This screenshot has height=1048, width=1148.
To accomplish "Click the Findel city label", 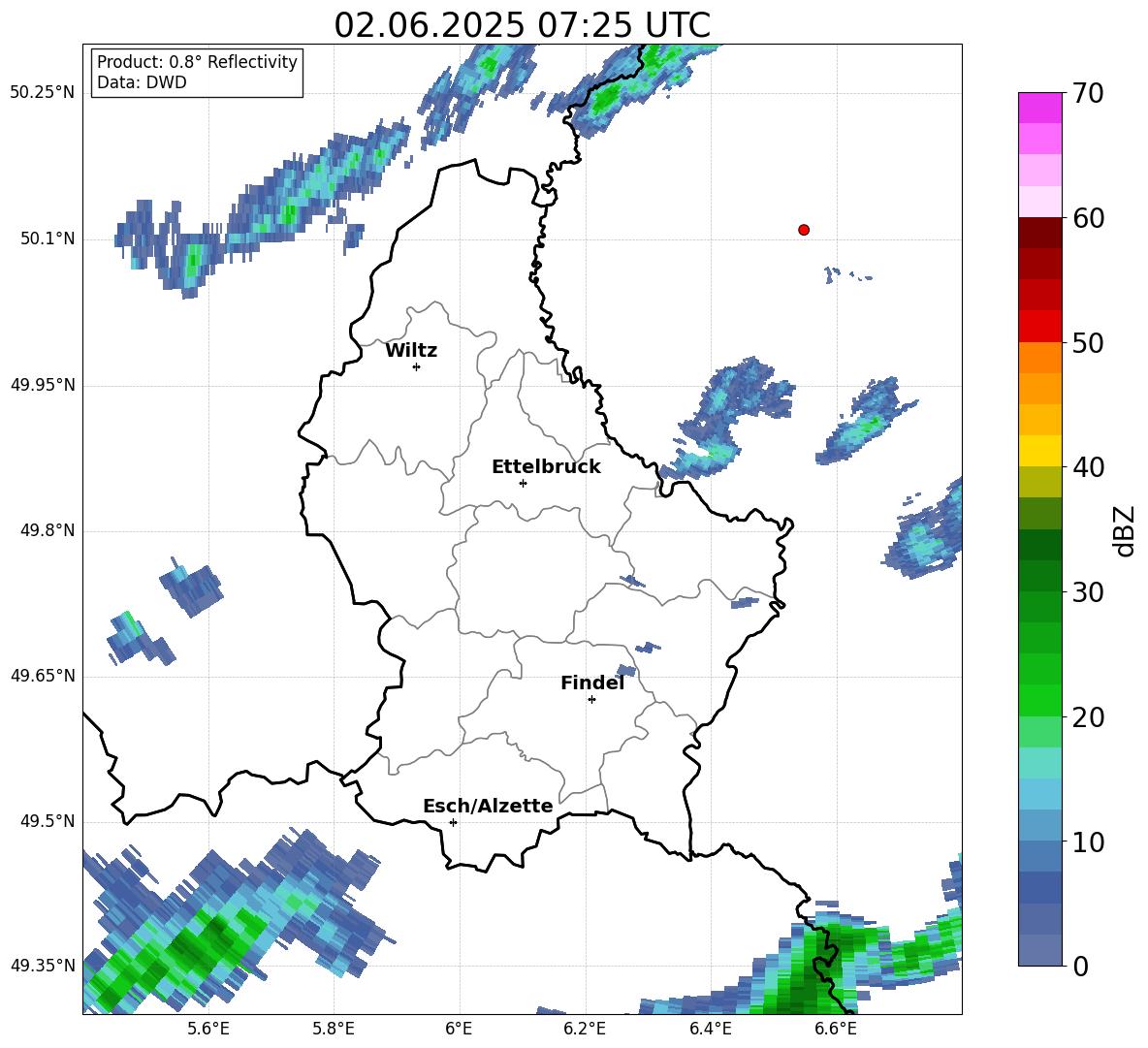I will [x=592, y=683].
